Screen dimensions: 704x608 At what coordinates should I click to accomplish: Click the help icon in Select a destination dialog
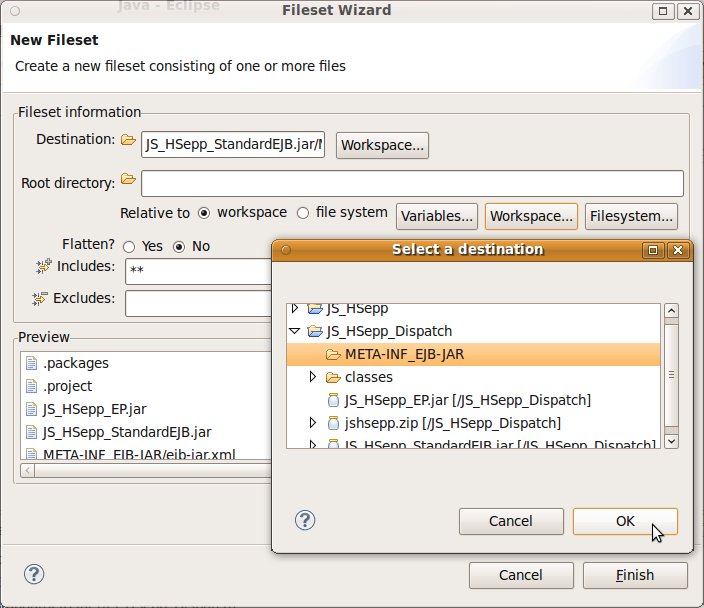coord(306,520)
